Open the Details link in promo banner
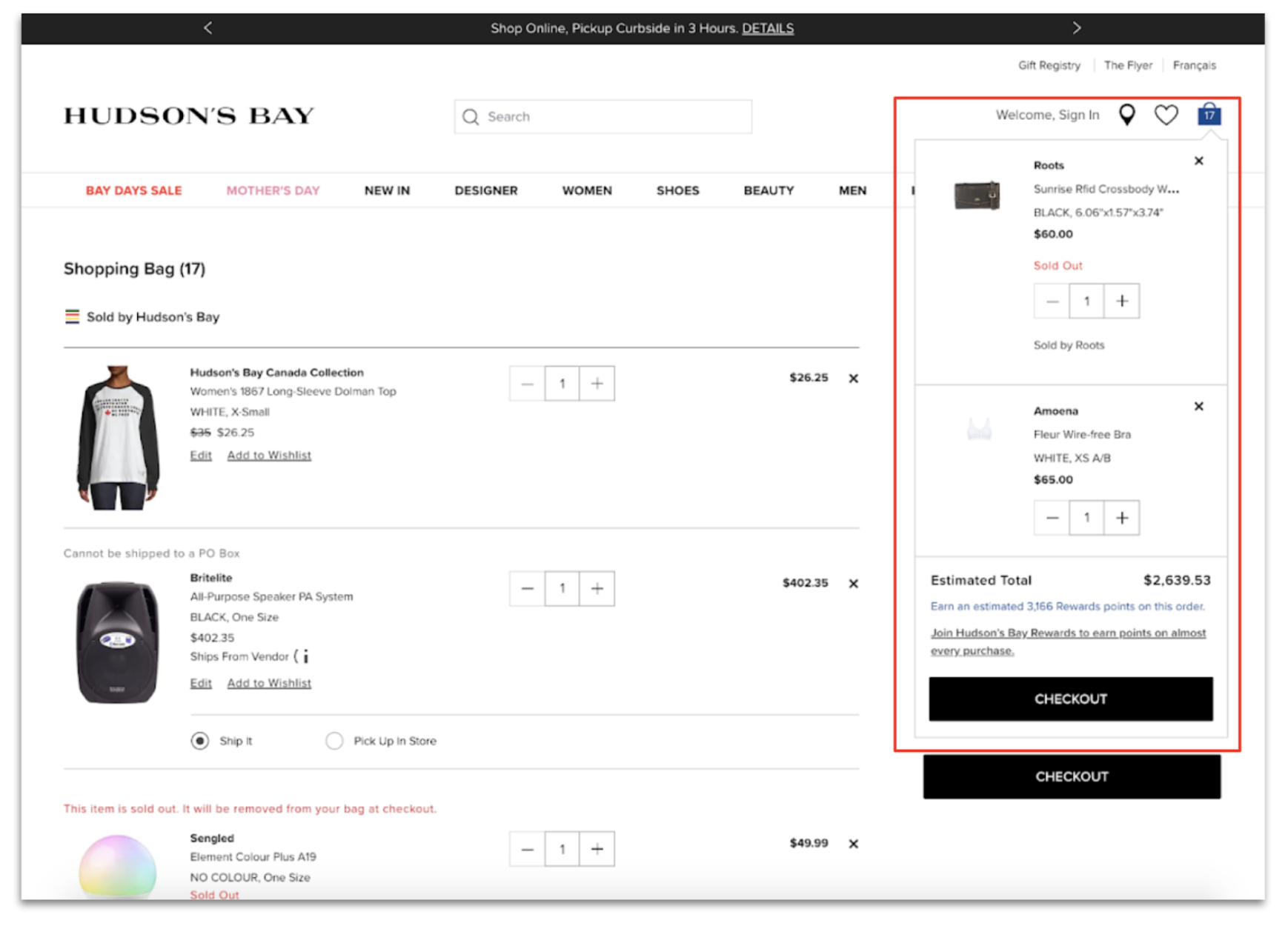The width and height of the screenshot is (1288, 926). [x=768, y=28]
